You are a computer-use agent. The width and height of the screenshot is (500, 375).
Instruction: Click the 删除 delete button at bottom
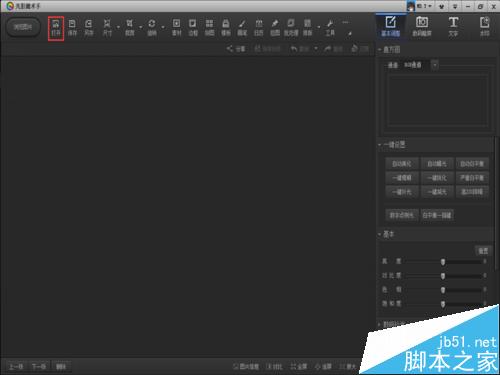(61, 367)
